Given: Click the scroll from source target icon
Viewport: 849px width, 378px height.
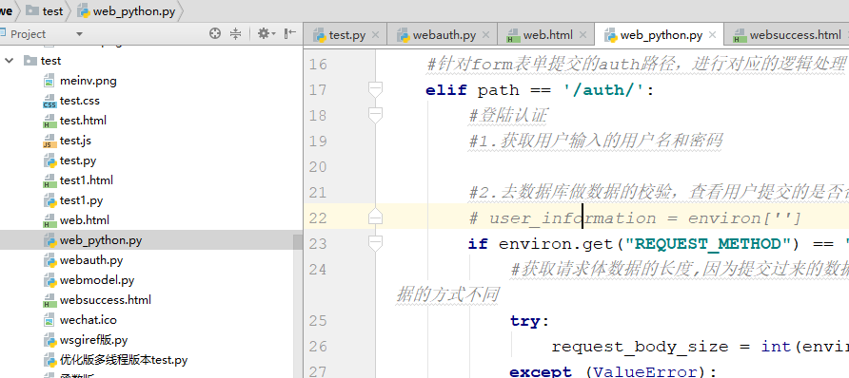Looking at the screenshot, I should pos(215,34).
